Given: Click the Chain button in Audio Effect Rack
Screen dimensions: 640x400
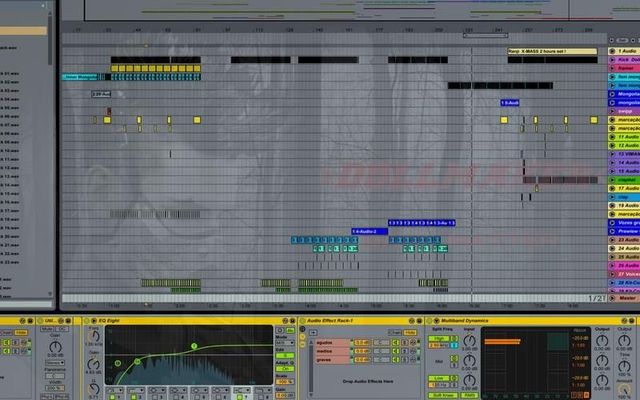Looking at the screenshot, I should pos(395,332).
